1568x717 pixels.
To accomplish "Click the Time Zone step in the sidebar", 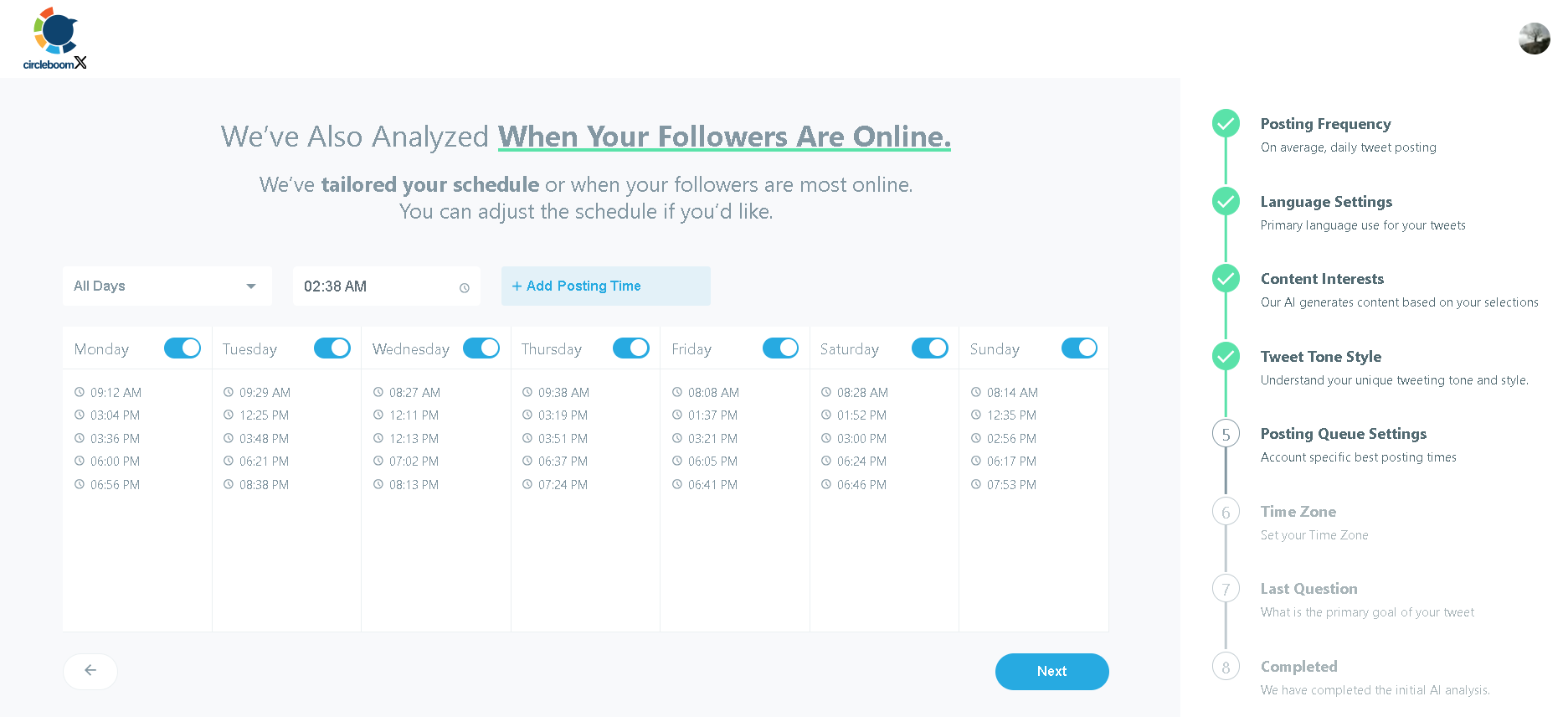I will [1298, 511].
